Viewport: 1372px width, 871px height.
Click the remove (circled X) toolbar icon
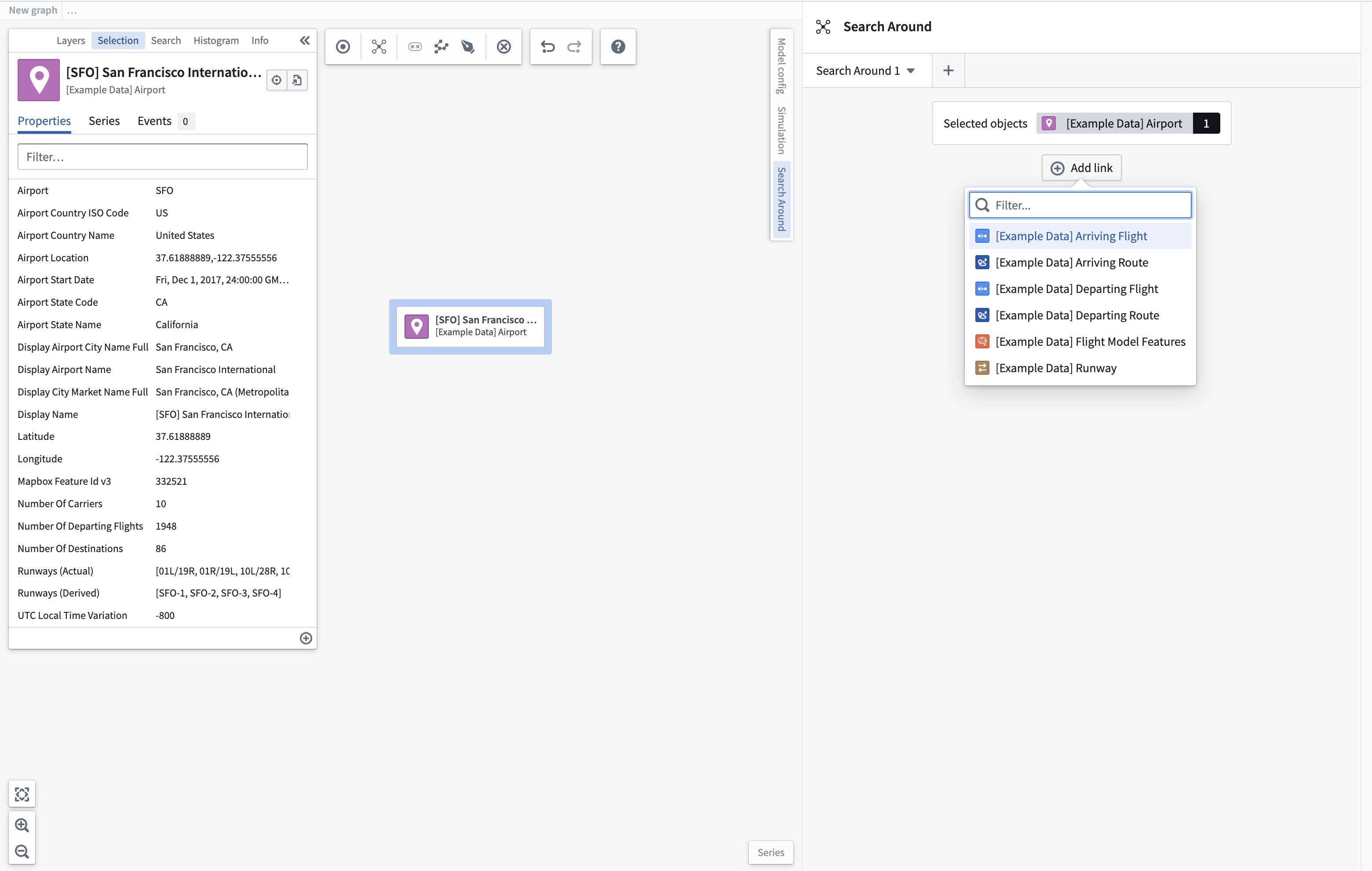click(x=504, y=47)
